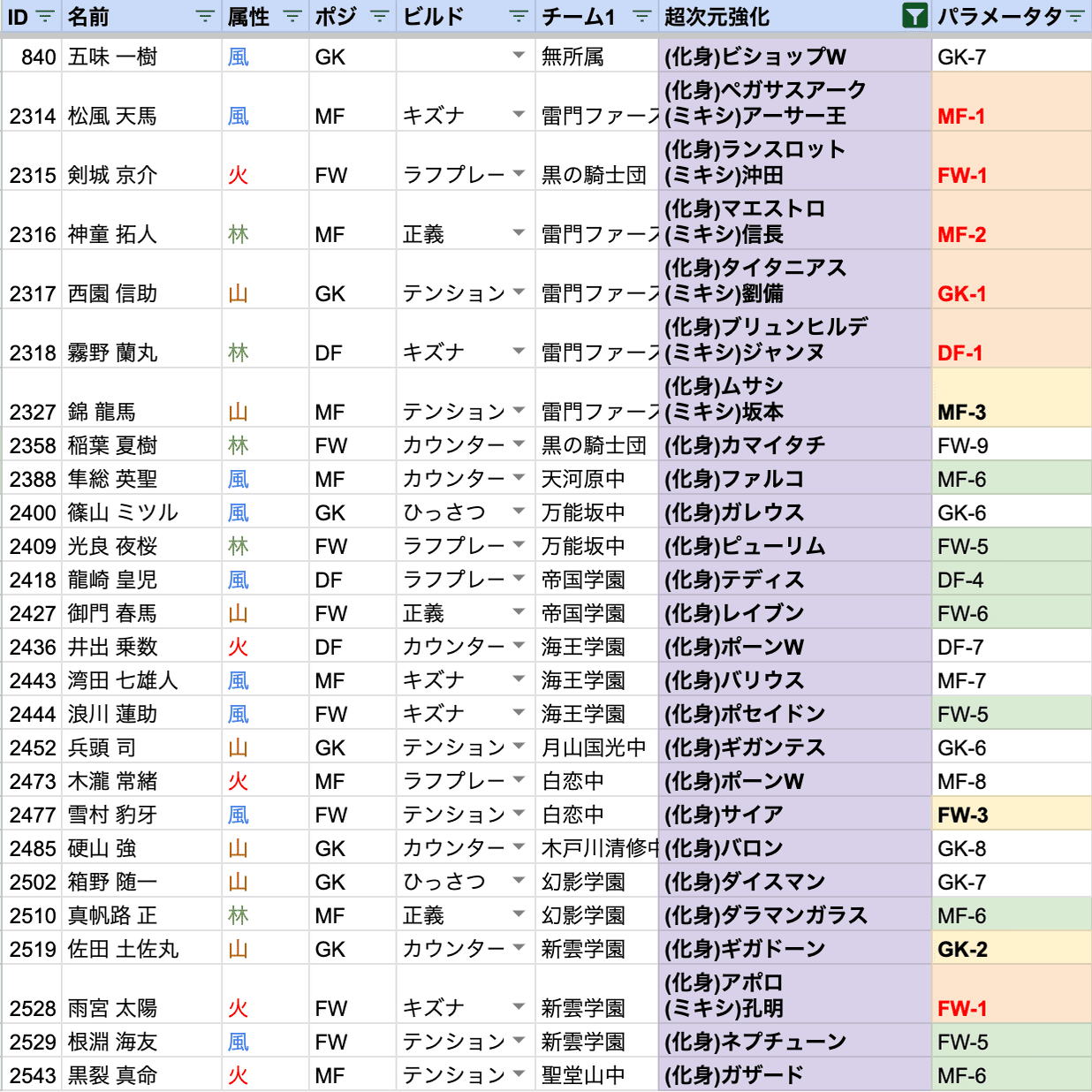1092x1092 pixels.
Task: Select the cell containing MF-1 in red
Action: click(962, 114)
